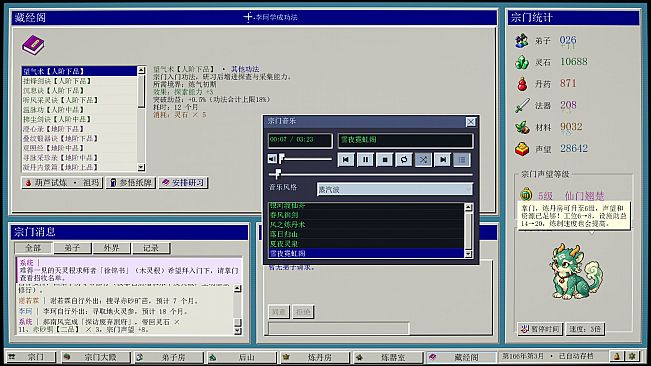Click the 弟子 disciples icon in stats
651x366 pixels.
522,41
